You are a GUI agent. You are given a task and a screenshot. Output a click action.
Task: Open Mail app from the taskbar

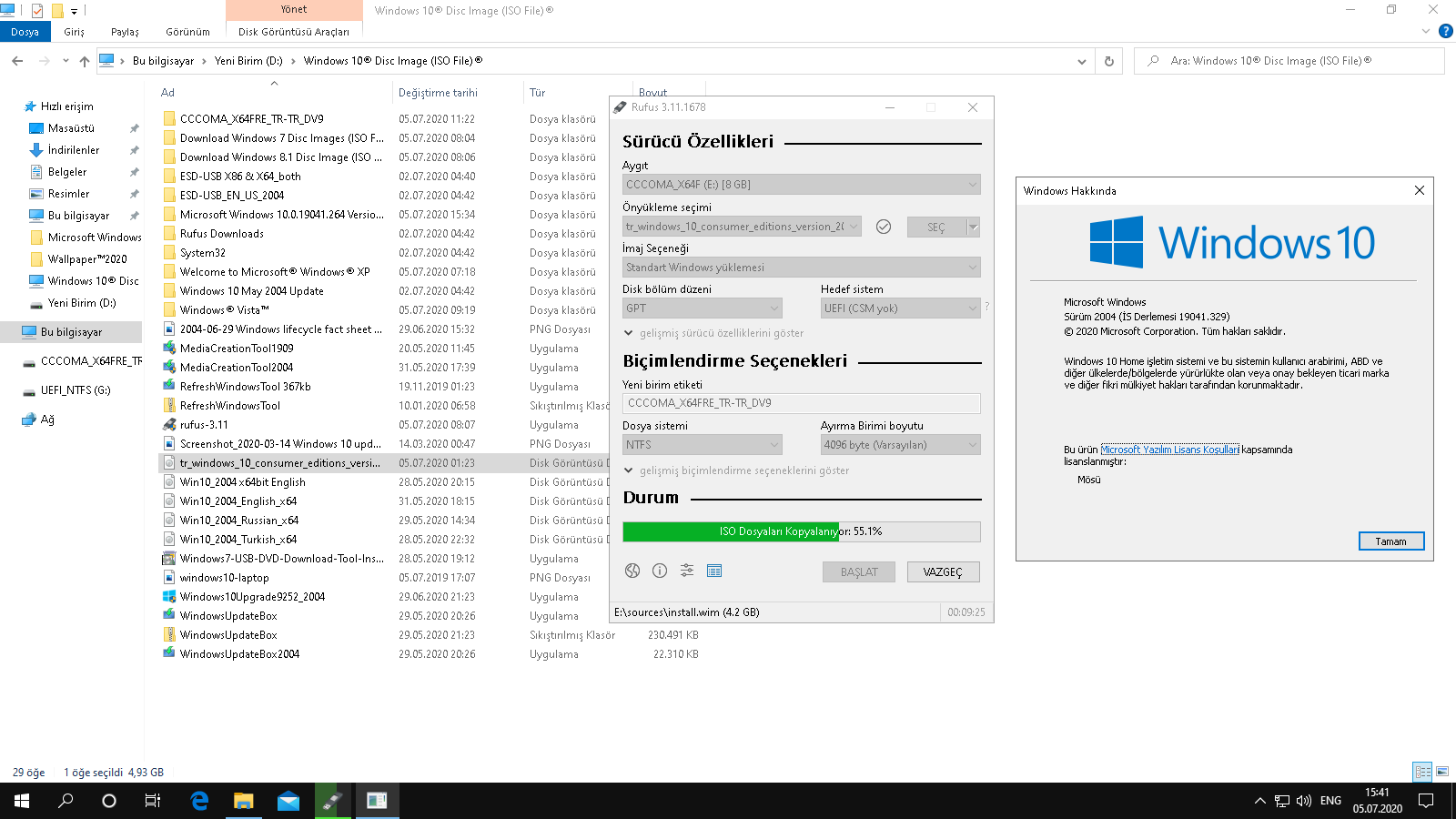[288, 801]
